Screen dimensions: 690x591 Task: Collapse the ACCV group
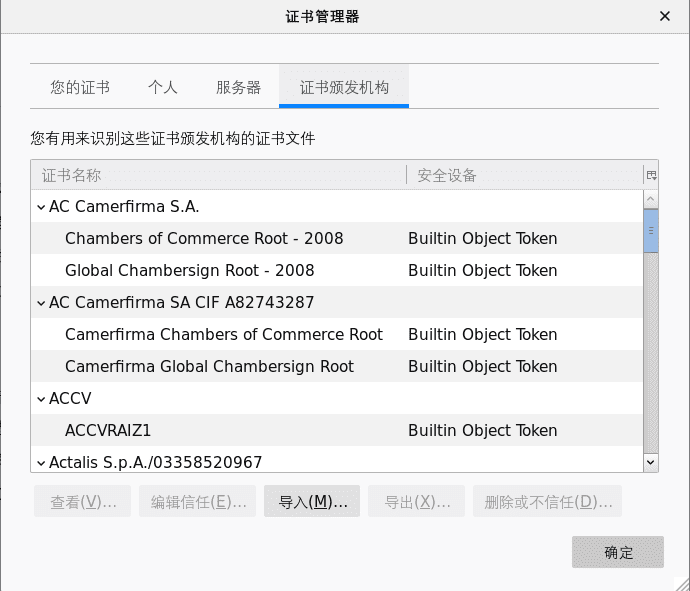coord(41,399)
